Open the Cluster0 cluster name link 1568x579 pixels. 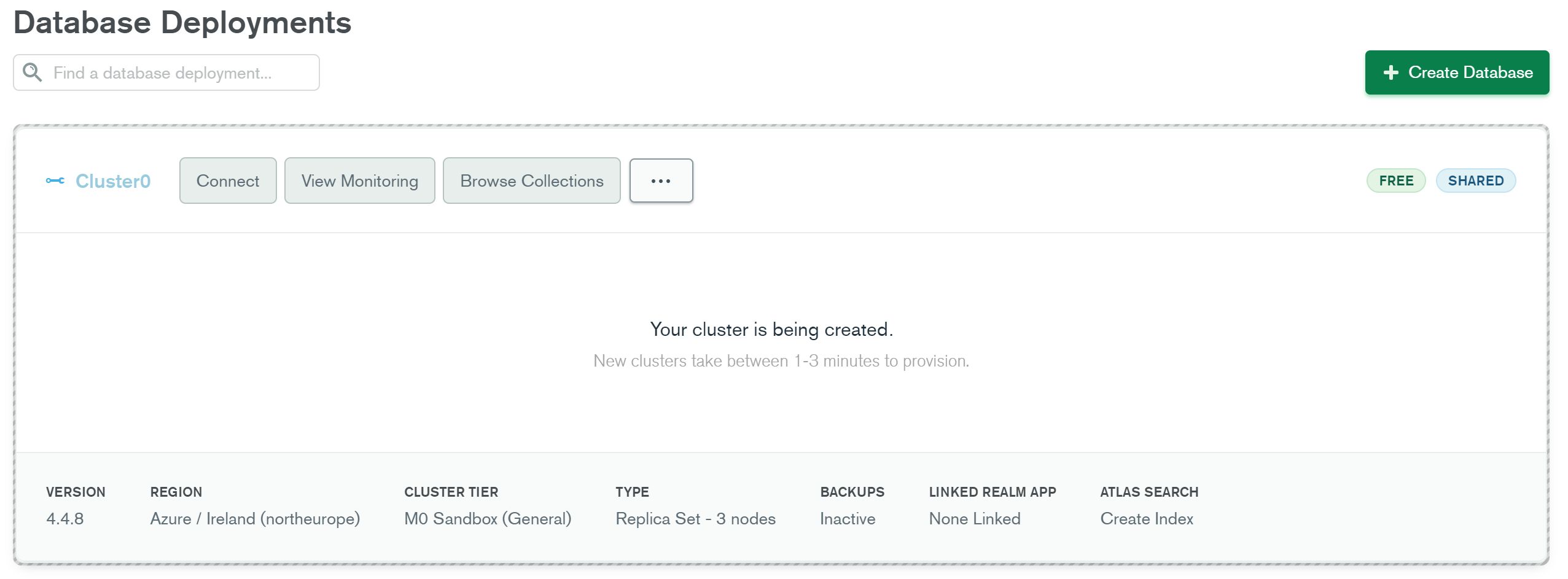tap(113, 181)
